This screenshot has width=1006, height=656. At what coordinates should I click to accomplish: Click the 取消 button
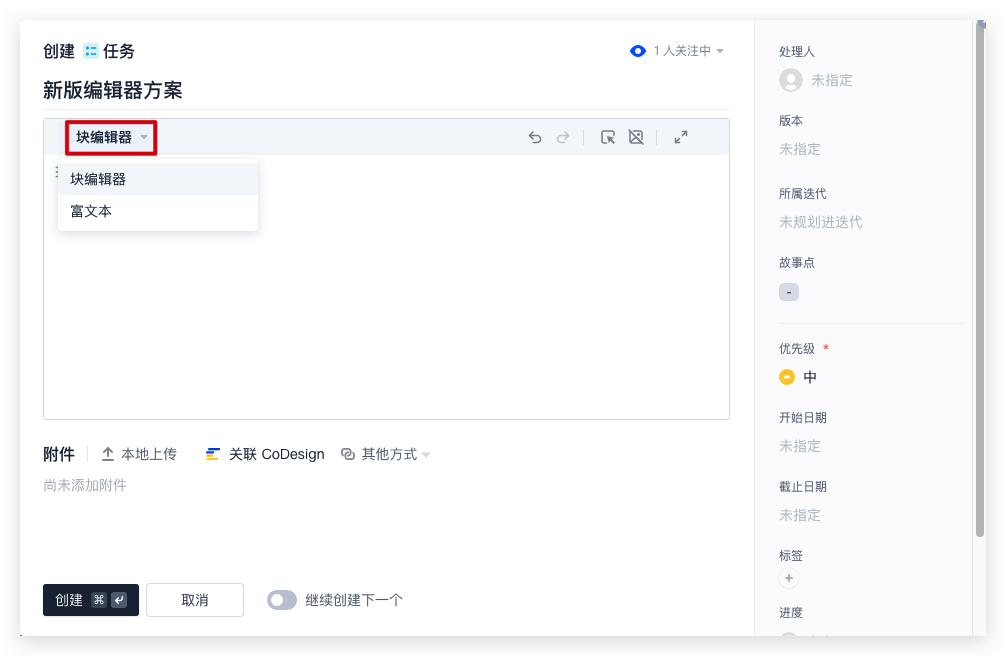(x=194, y=600)
